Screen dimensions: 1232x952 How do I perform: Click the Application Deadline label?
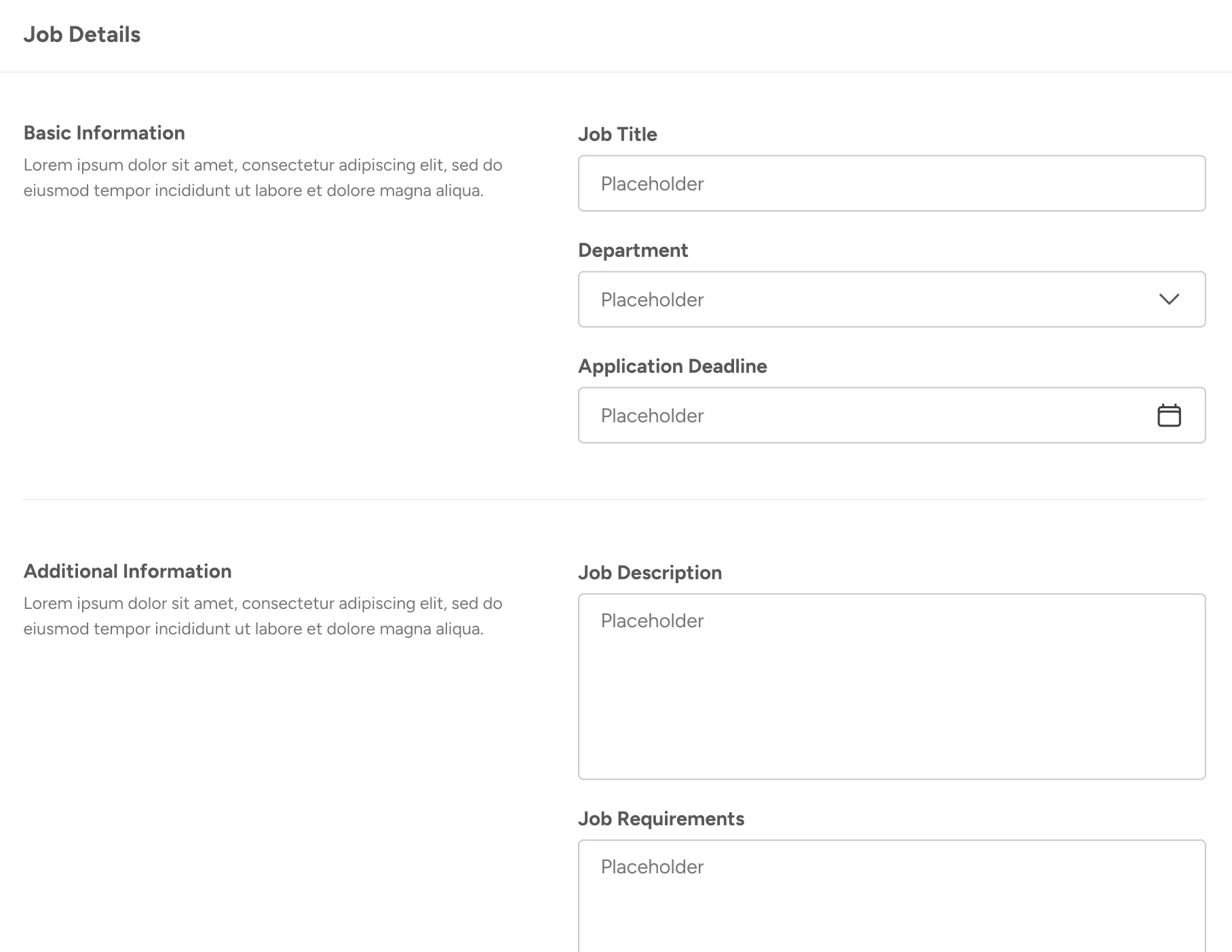[672, 366]
